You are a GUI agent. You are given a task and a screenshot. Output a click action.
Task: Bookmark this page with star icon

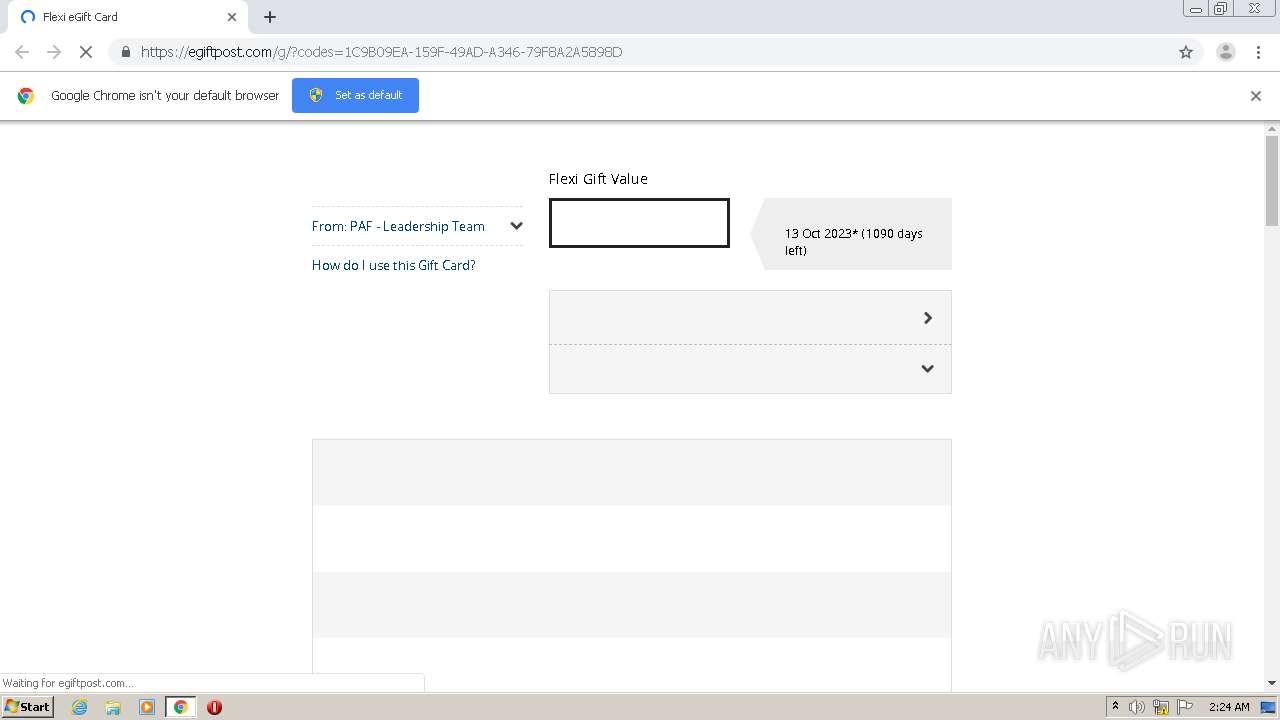tap(1186, 52)
